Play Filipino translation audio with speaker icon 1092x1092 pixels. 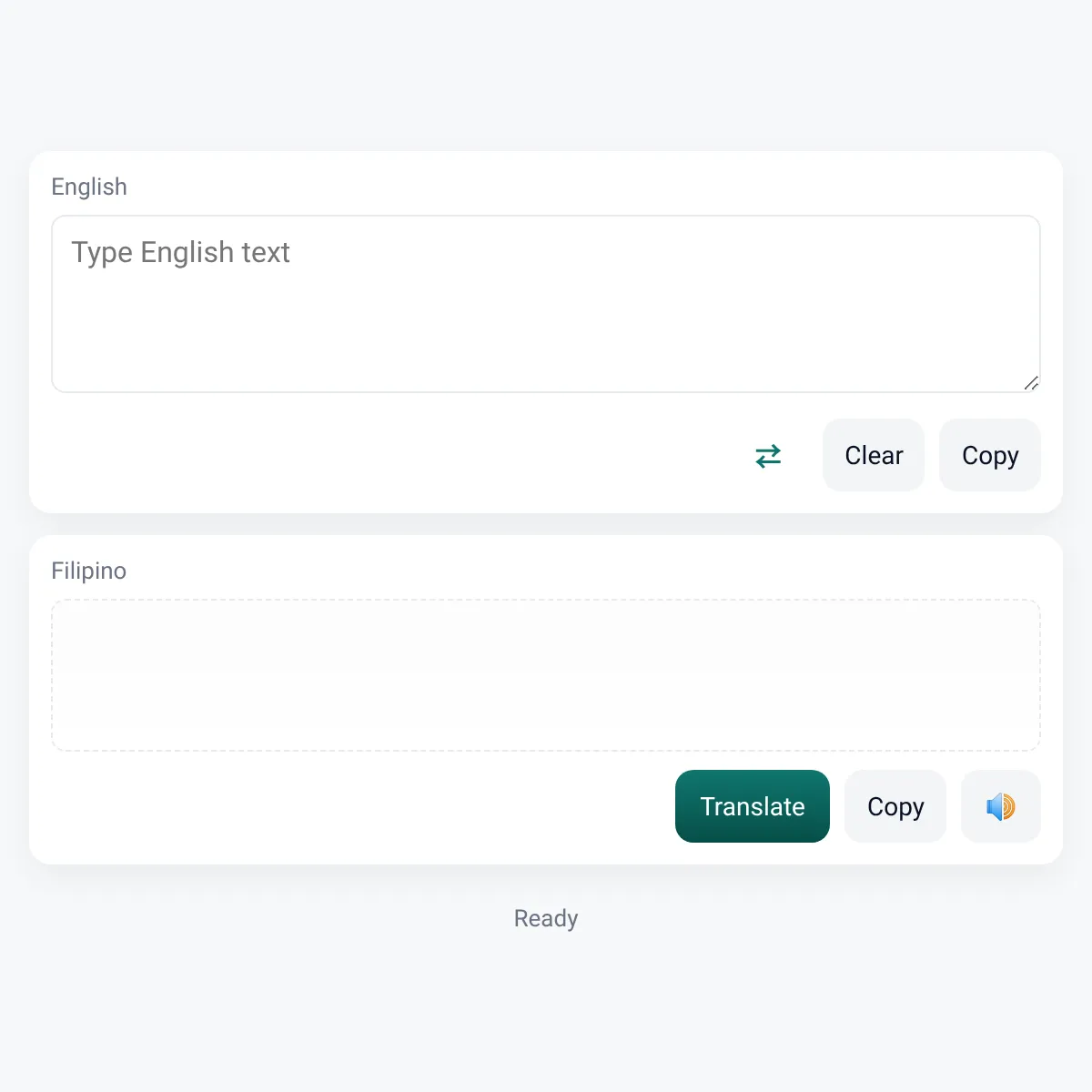point(1001,806)
